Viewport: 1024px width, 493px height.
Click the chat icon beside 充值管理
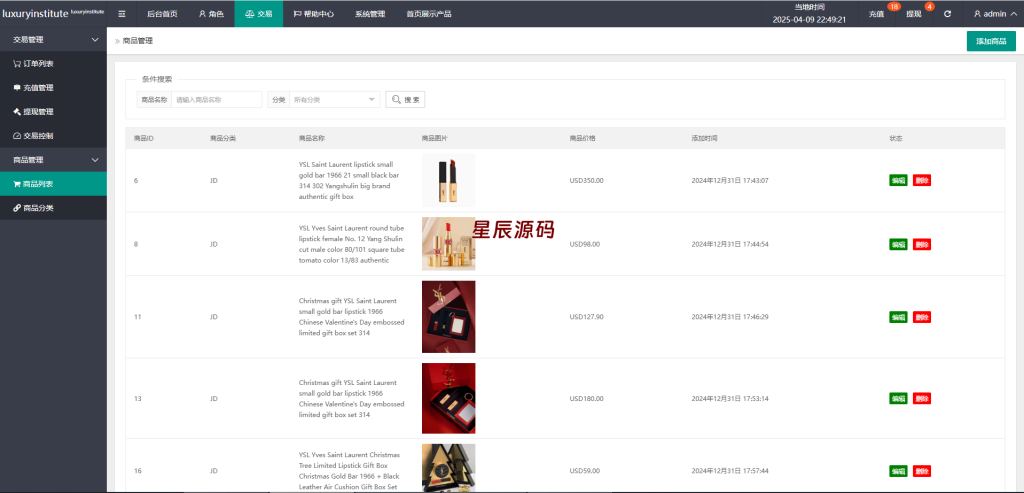[17, 87]
